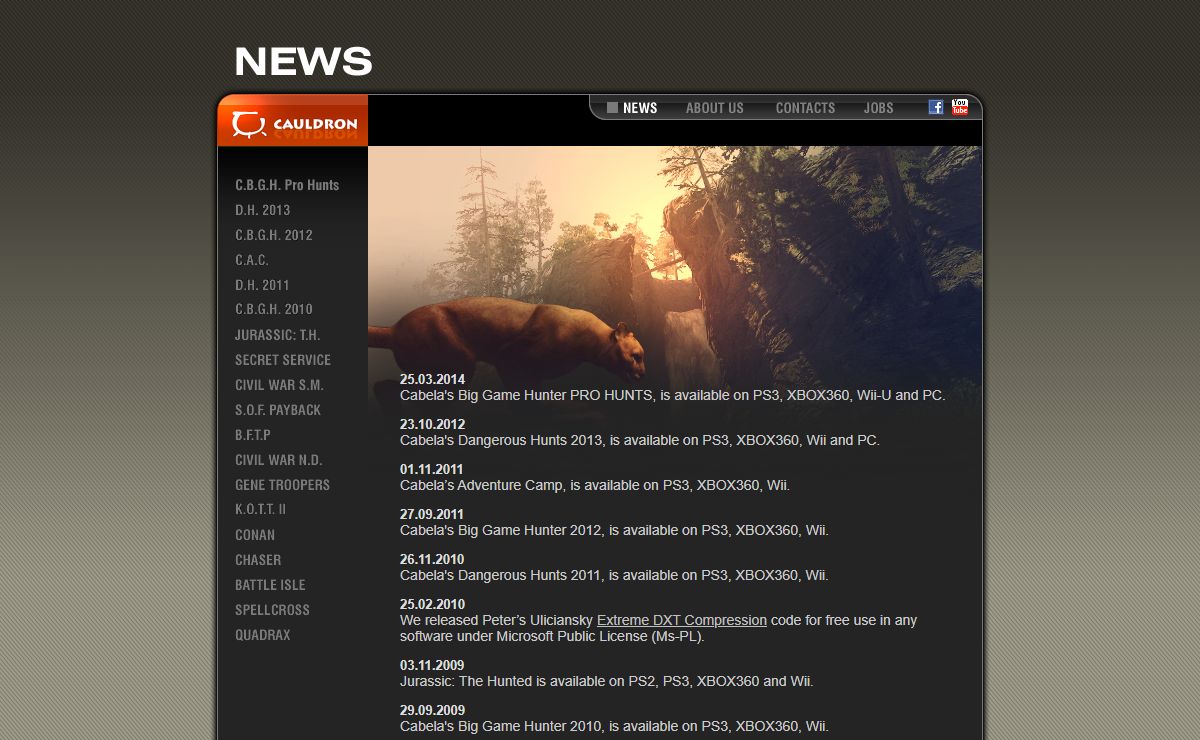Click the Jurassic: The Hunted news line
The image size is (1200, 740).
(607, 681)
